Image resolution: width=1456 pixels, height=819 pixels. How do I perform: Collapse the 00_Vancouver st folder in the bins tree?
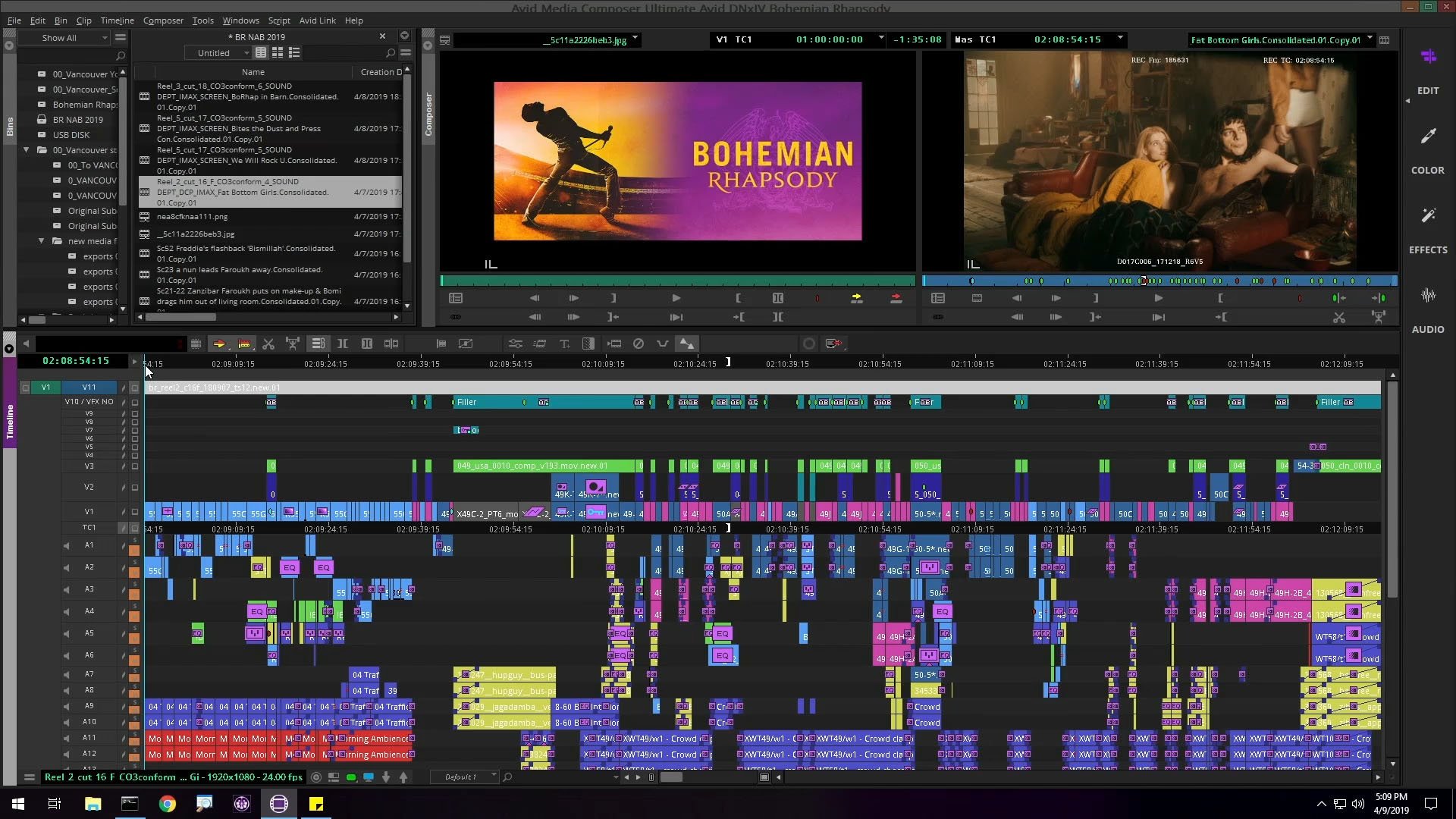pyautogui.click(x=26, y=150)
